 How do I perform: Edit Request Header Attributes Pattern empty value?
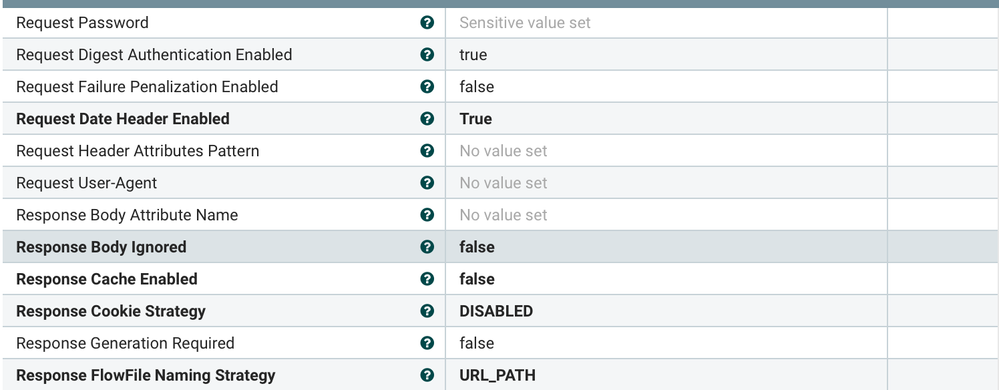pos(666,151)
